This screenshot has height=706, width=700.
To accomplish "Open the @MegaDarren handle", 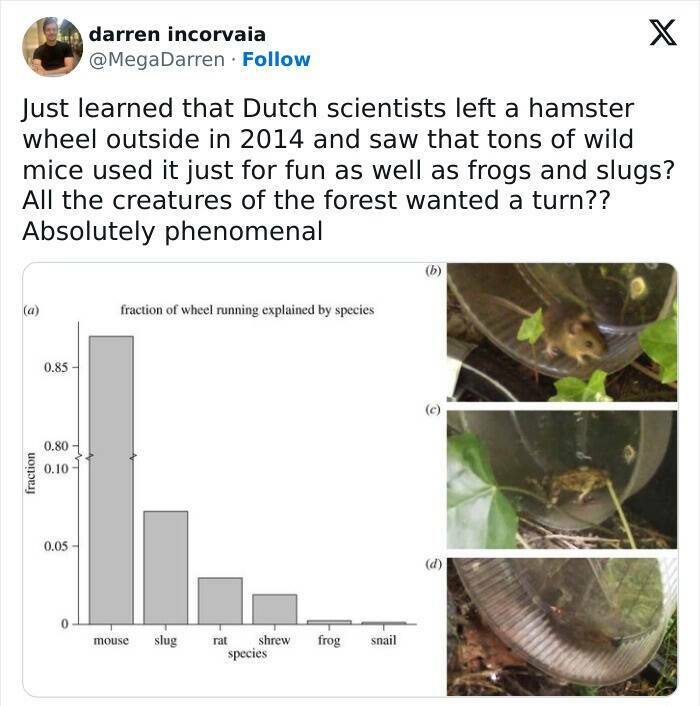I will pyautogui.click(x=157, y=59).
